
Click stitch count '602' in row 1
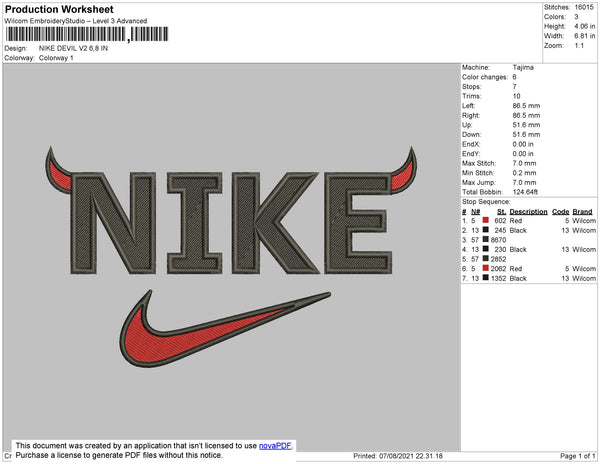coord(500,221)
